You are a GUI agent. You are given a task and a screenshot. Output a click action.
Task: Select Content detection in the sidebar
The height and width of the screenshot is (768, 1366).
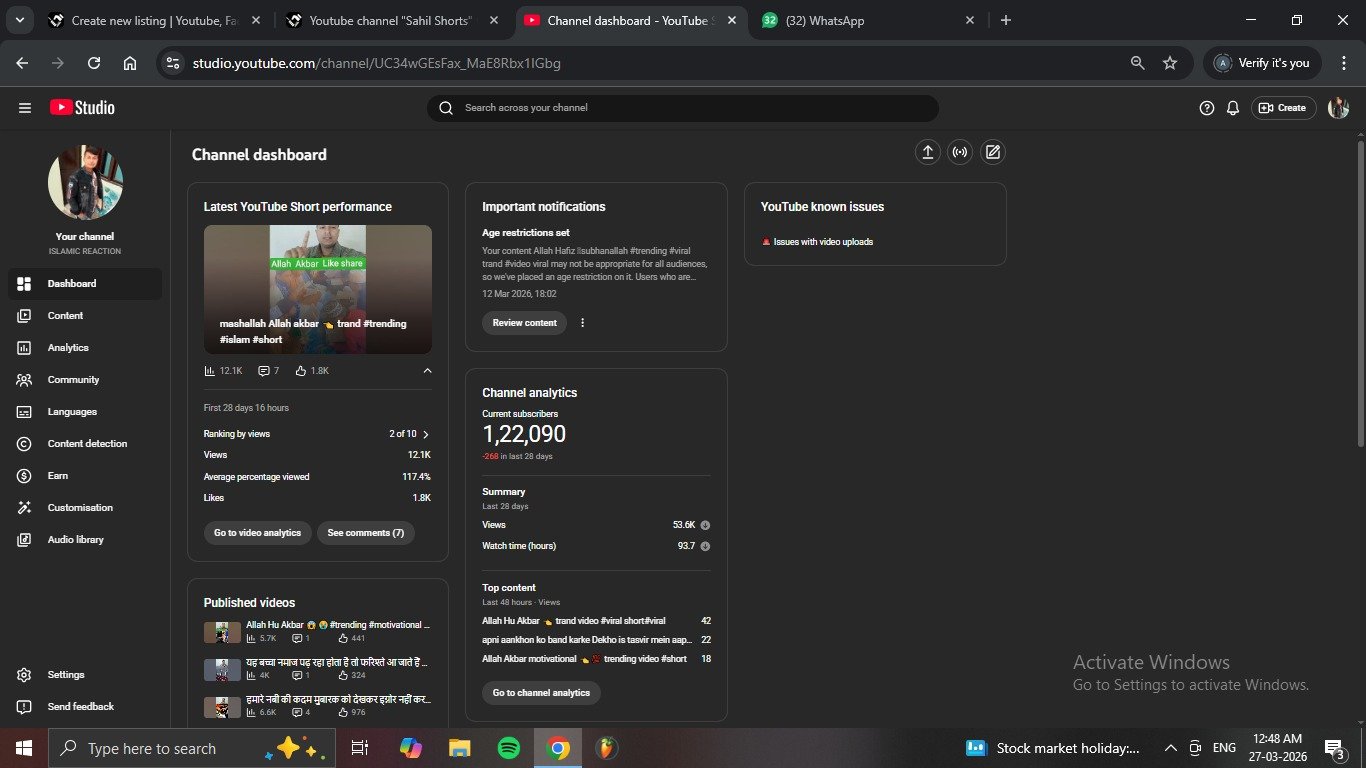[87, 444]
